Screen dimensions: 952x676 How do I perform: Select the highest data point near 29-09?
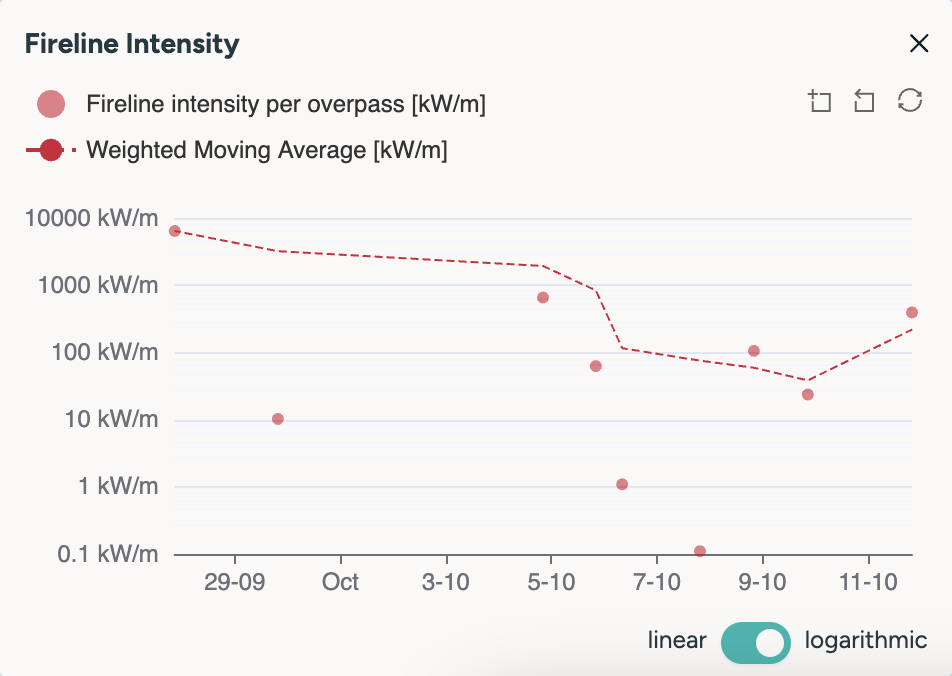pyautogui.click(x=175, y=231)
